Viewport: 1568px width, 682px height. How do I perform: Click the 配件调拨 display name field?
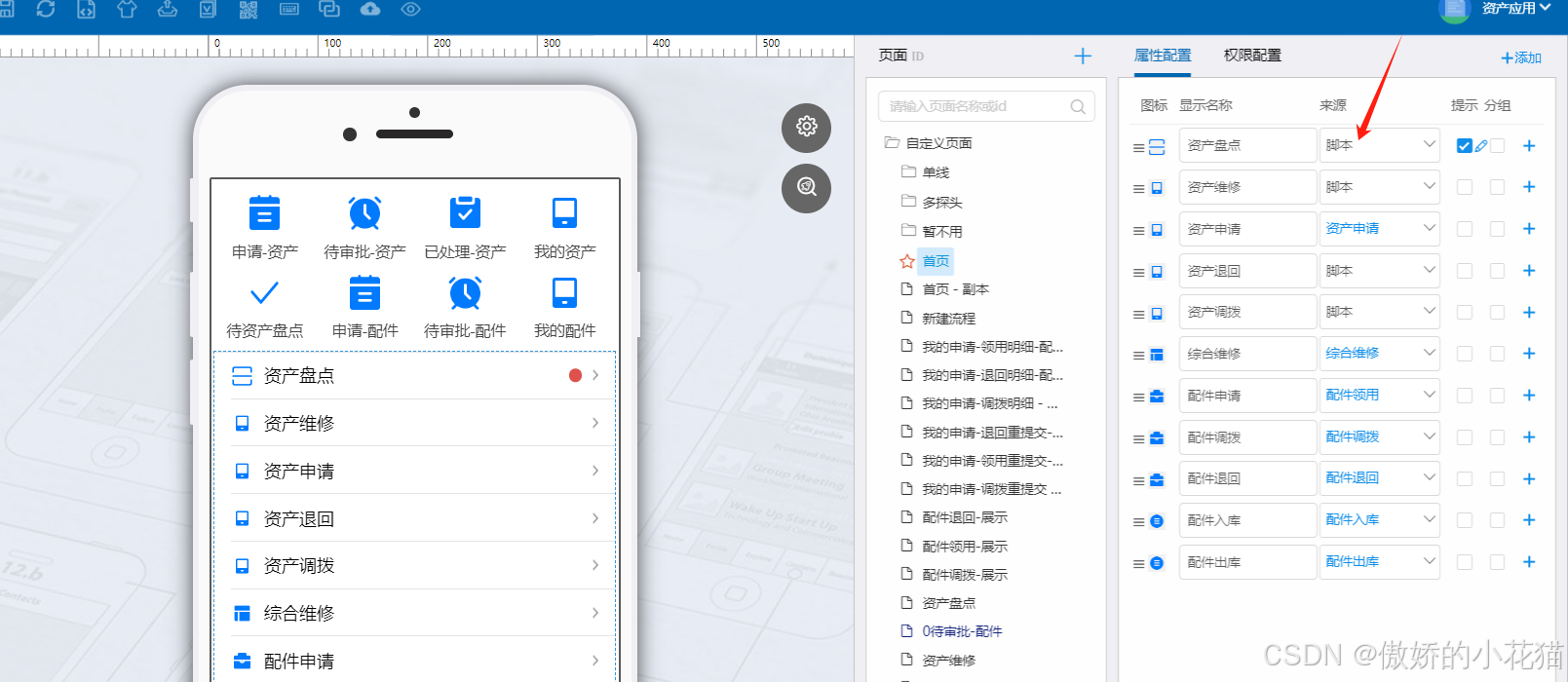(1247, 437)
